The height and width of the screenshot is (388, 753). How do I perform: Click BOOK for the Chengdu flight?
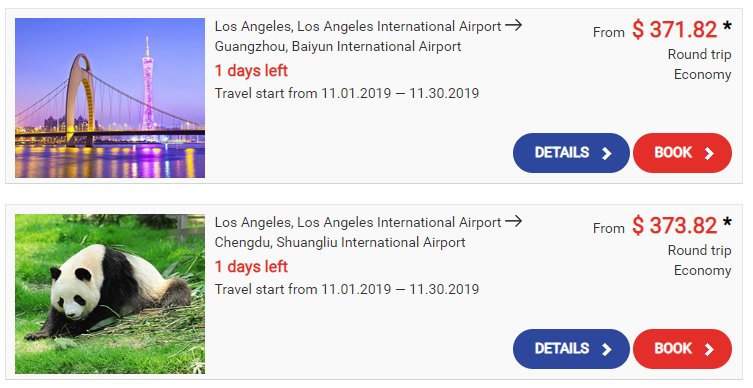point(682,349)
